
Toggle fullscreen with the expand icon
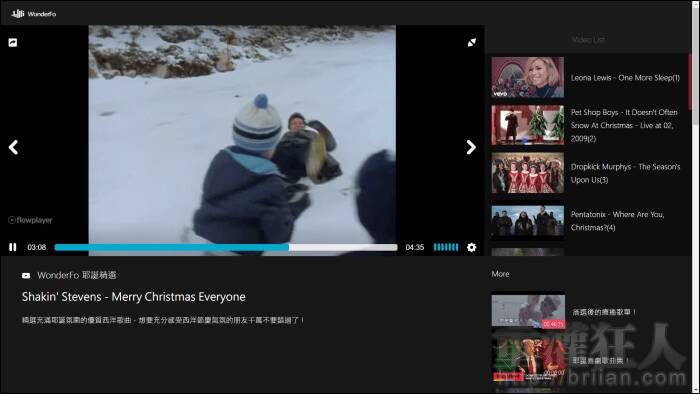(x=471, y=42)
